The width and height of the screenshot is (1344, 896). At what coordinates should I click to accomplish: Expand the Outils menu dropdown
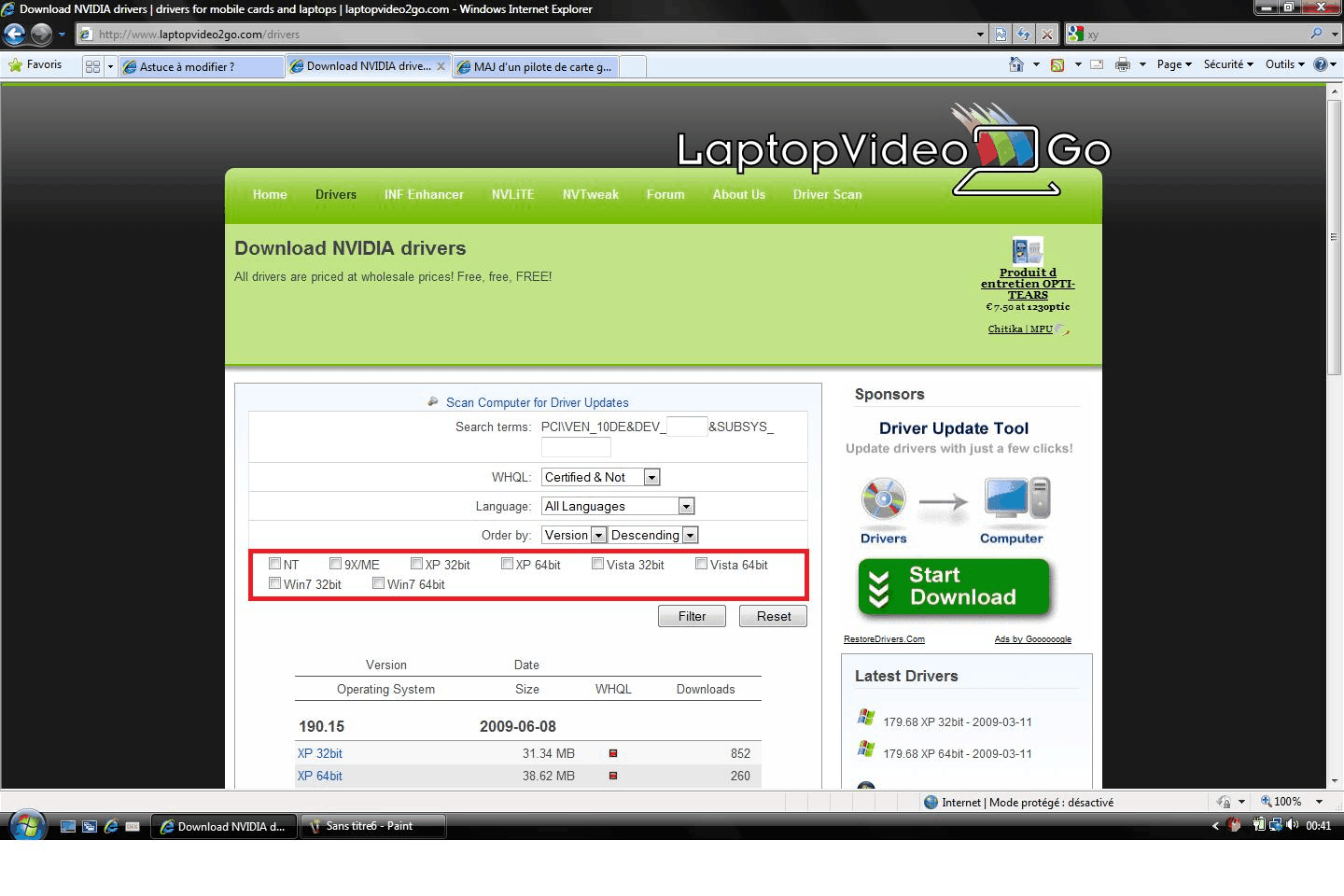1285,64
